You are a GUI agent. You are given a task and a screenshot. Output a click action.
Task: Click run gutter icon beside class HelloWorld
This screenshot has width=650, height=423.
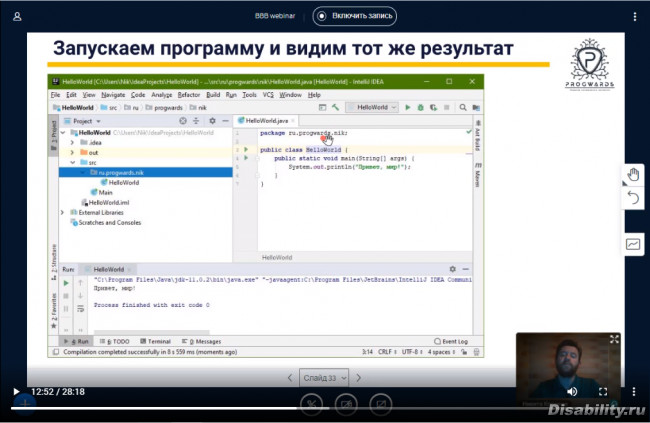[x=246, y=149]
